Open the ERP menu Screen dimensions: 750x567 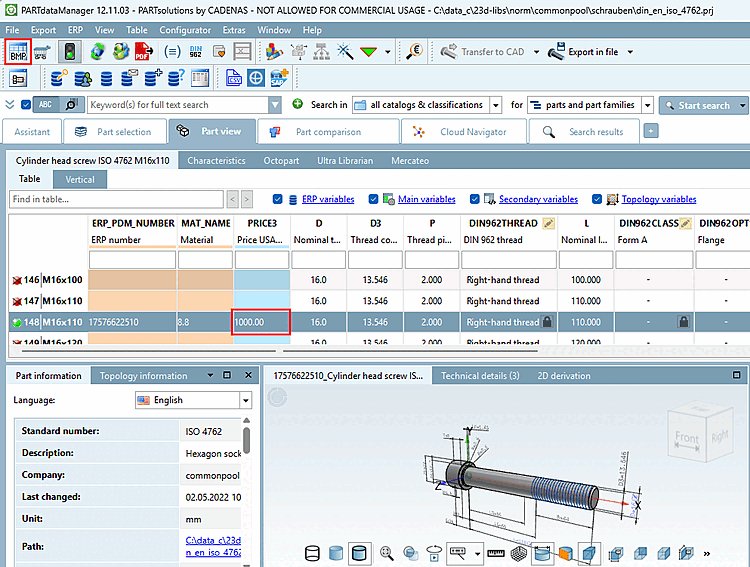pos(75,30)
